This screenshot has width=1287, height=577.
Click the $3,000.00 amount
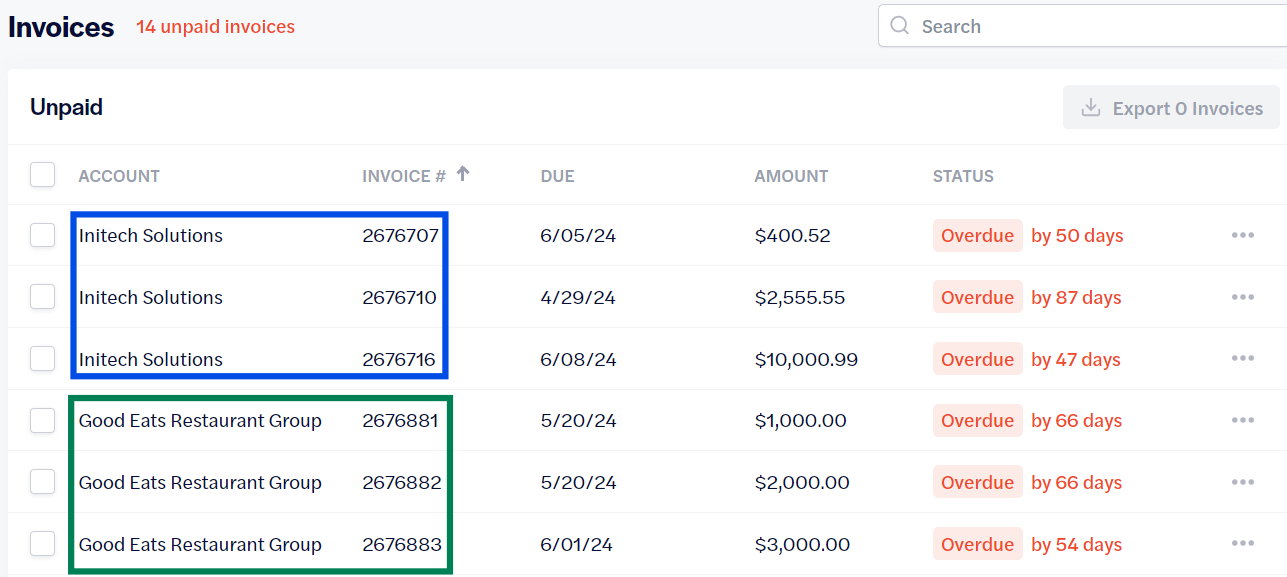(x=802, y=545)
